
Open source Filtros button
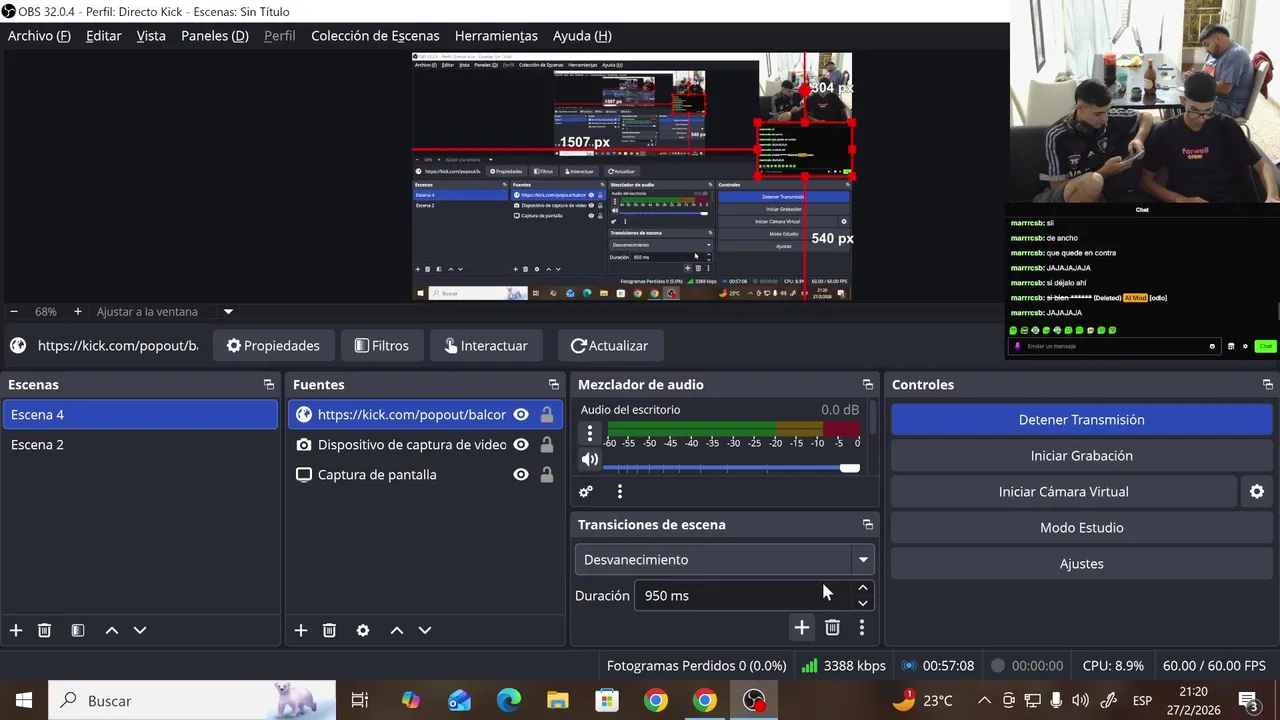tap(382, 346)
